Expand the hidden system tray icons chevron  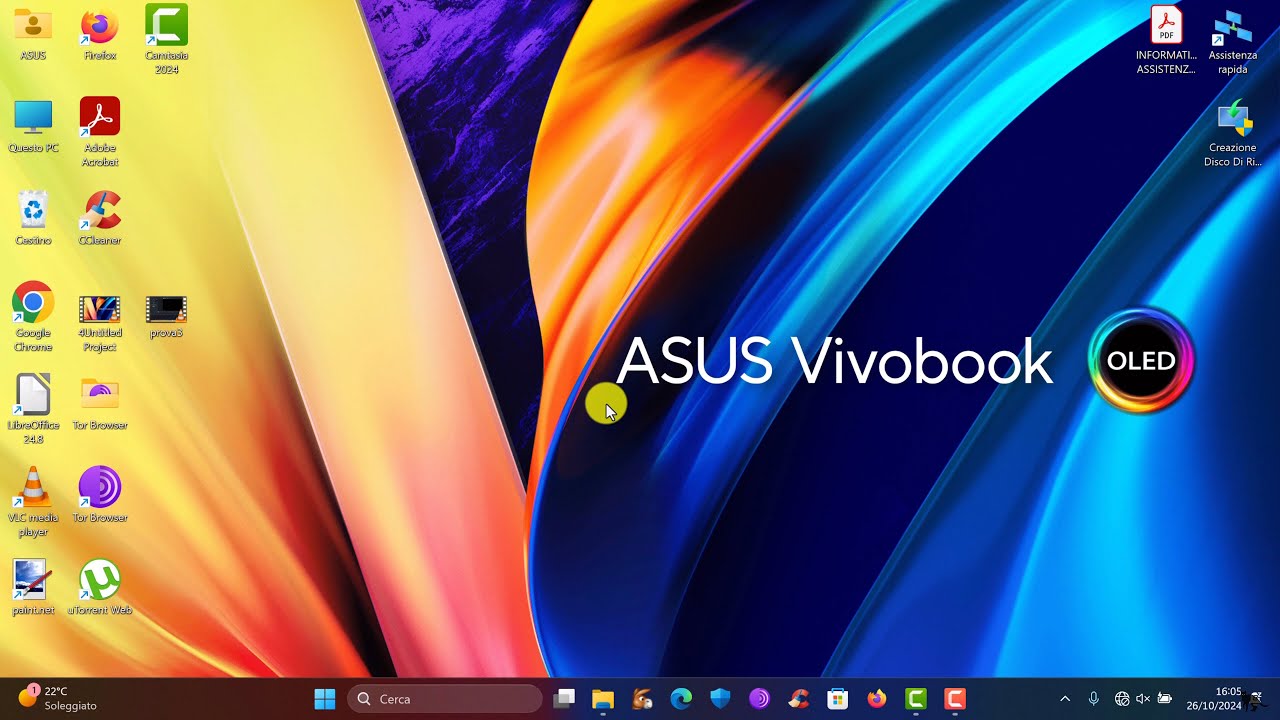pos(1065,699)
